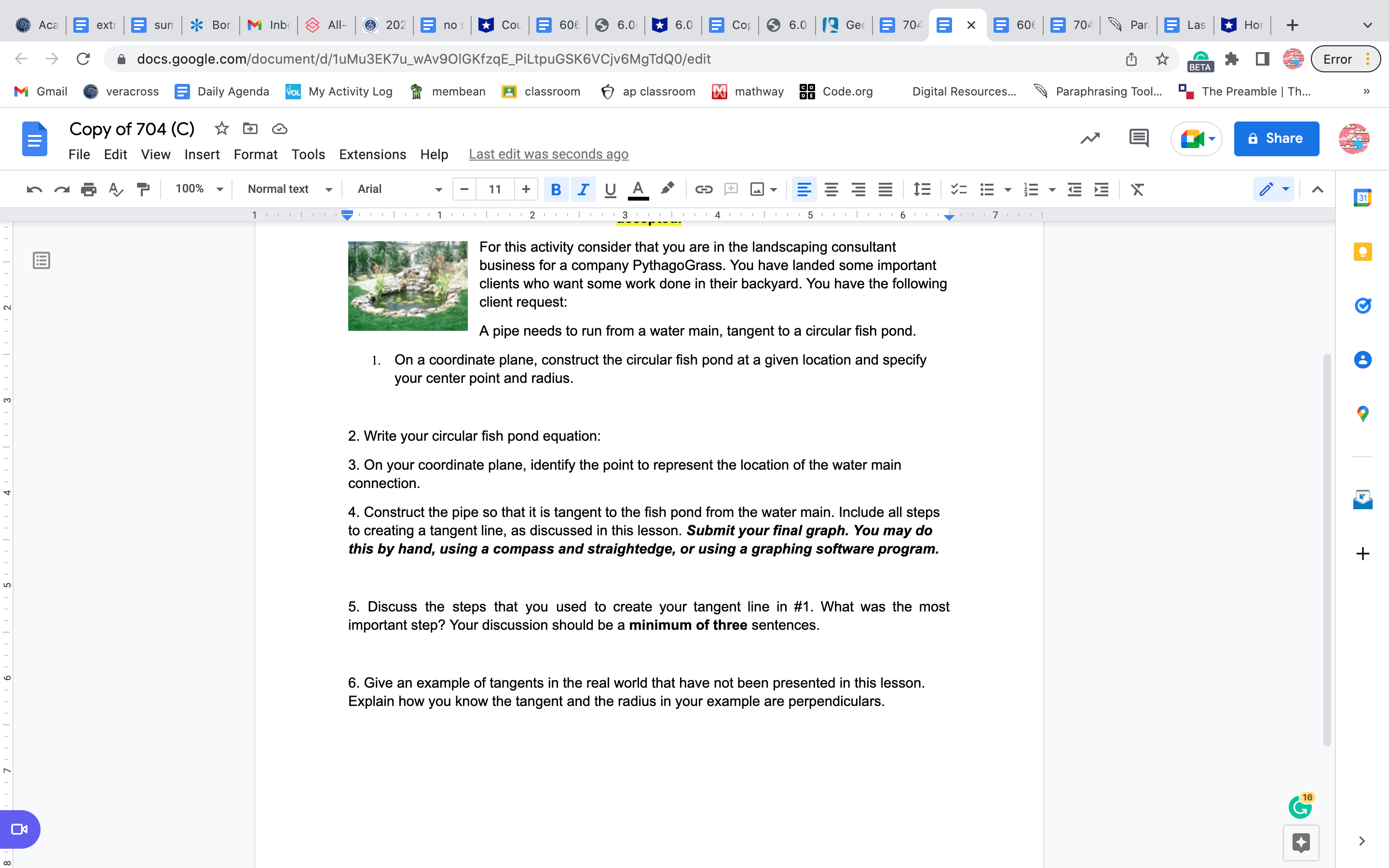1389x868 pixels.
Task: Select the Paint format tool
Action: coord(143,189)
